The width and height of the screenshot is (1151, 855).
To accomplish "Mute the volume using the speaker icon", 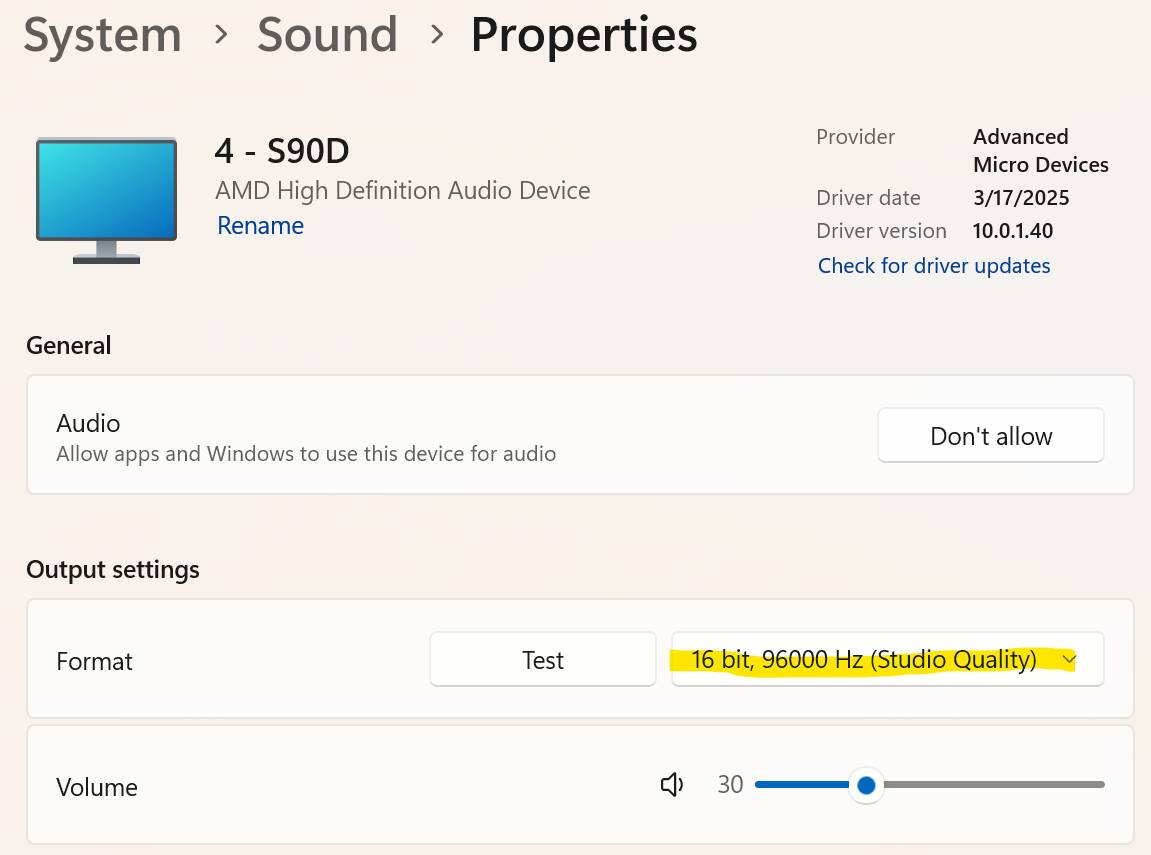I will [672, 785].
